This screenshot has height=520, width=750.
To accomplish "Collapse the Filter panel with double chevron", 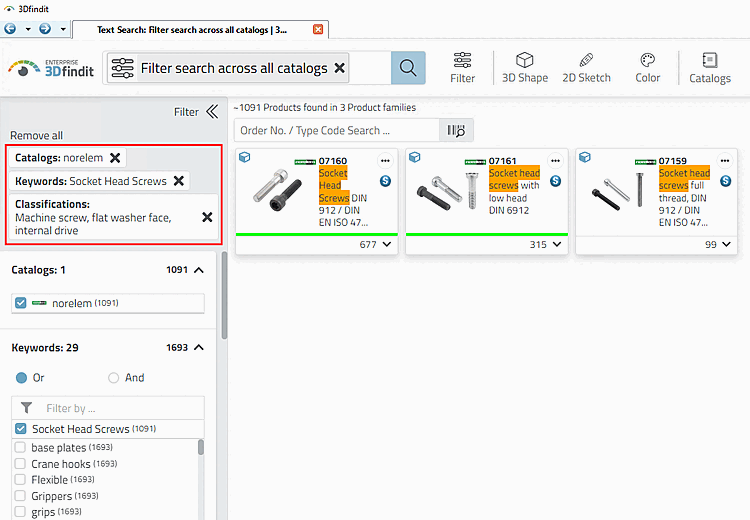I will point(212,112).
